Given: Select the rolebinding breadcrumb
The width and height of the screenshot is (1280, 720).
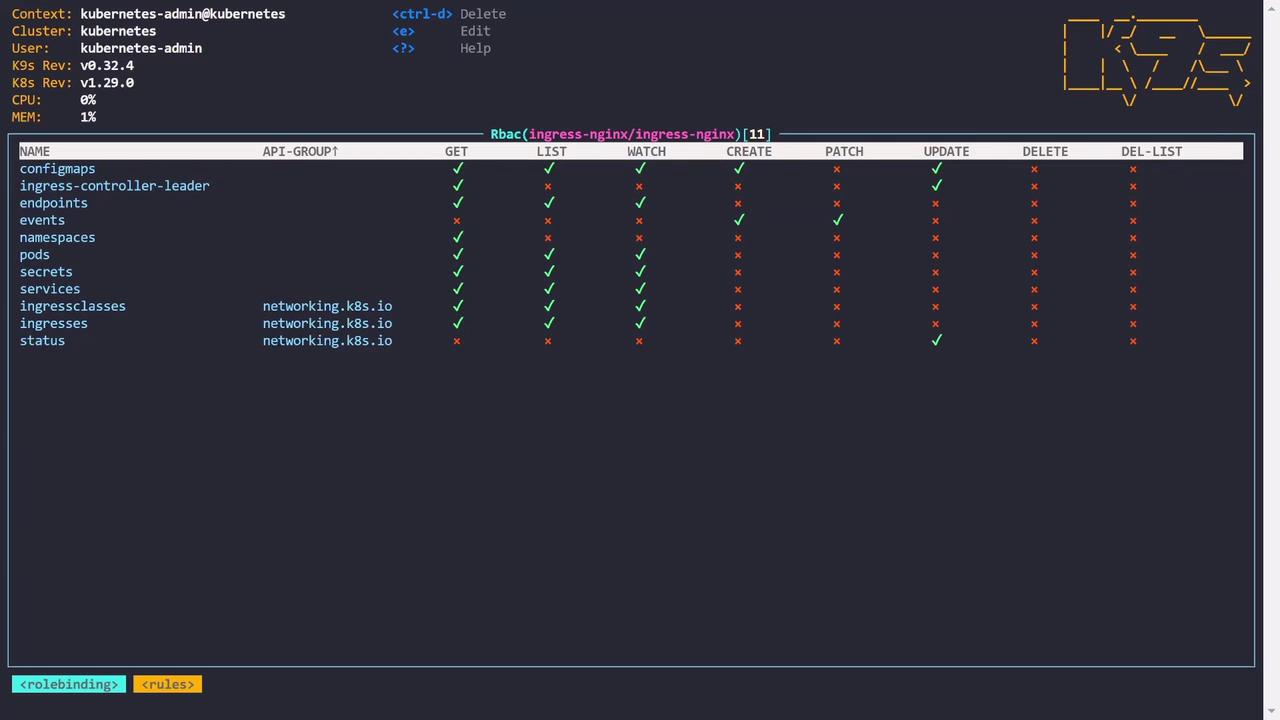Looking at the screenshot, I should click(x=69, y=684).
